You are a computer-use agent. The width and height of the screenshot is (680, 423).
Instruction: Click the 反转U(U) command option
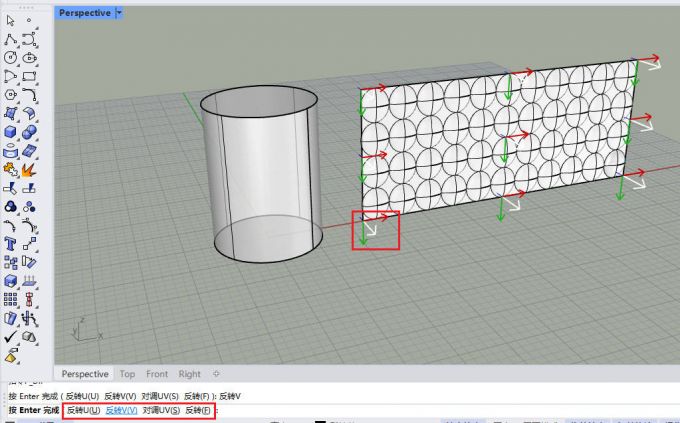coord(83,410)
